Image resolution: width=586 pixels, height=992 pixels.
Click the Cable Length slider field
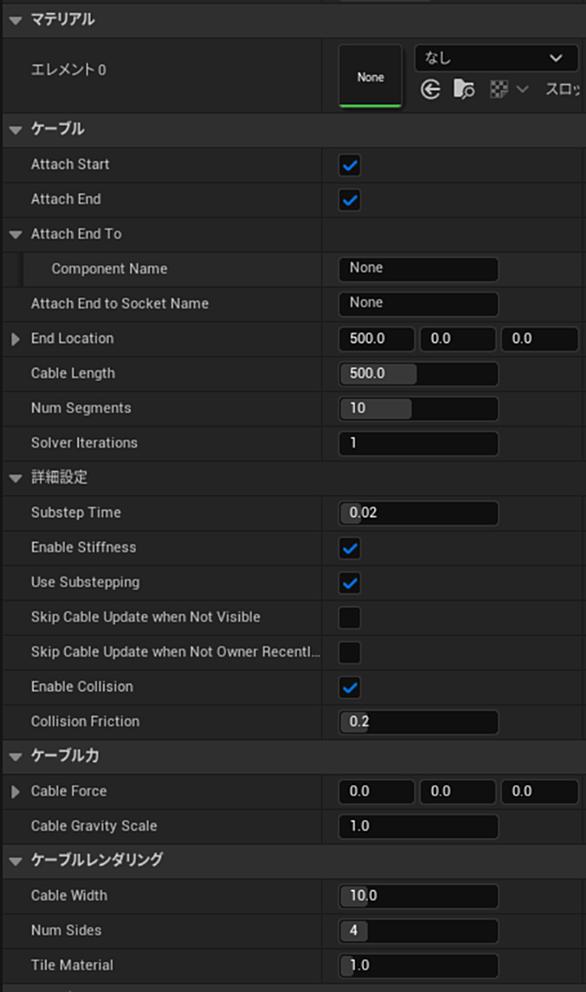(418, 373)
